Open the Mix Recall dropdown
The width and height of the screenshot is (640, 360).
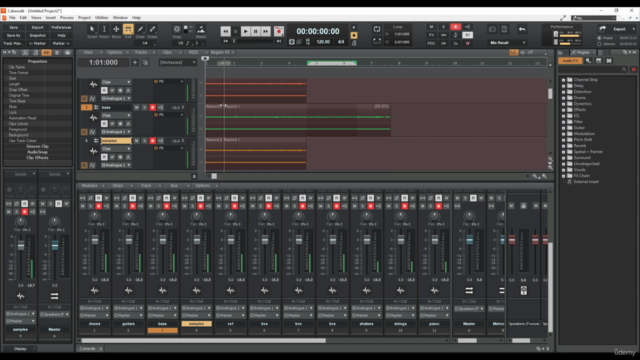click(x=508, y=42)
